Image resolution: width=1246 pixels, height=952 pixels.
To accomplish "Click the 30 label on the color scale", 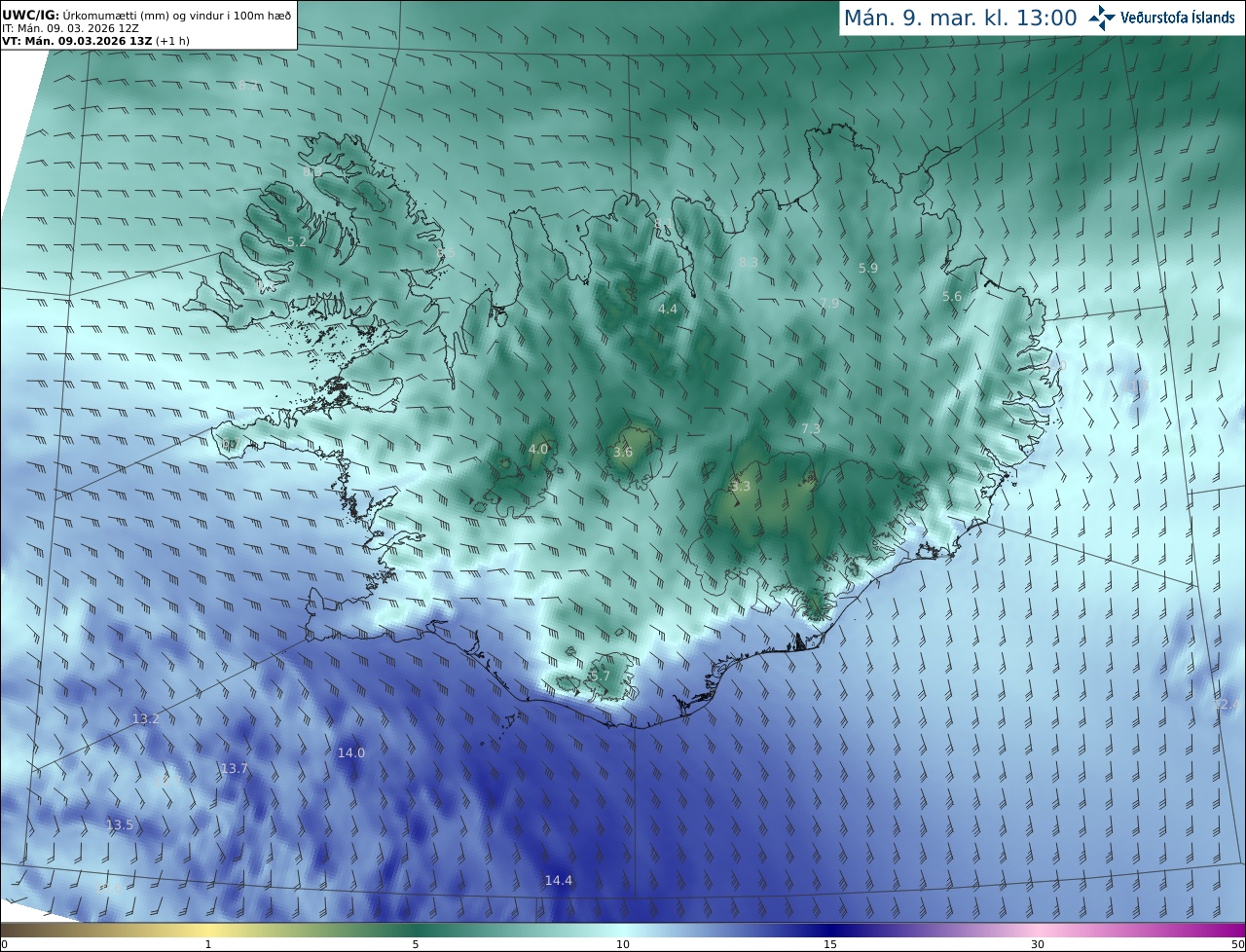I will pyautogui.click(x=1038, y=944).
